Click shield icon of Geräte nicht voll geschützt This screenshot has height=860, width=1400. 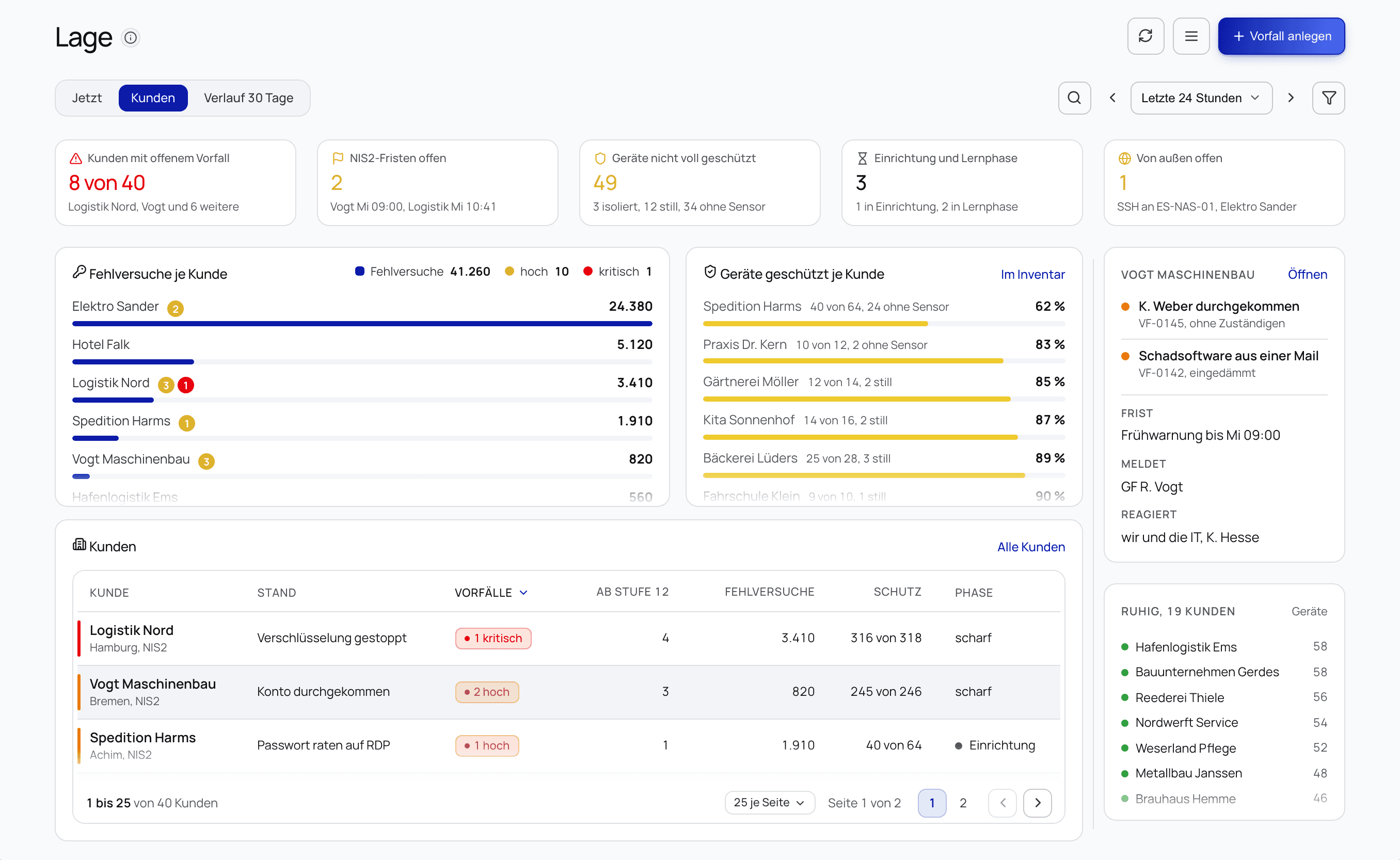600,158
